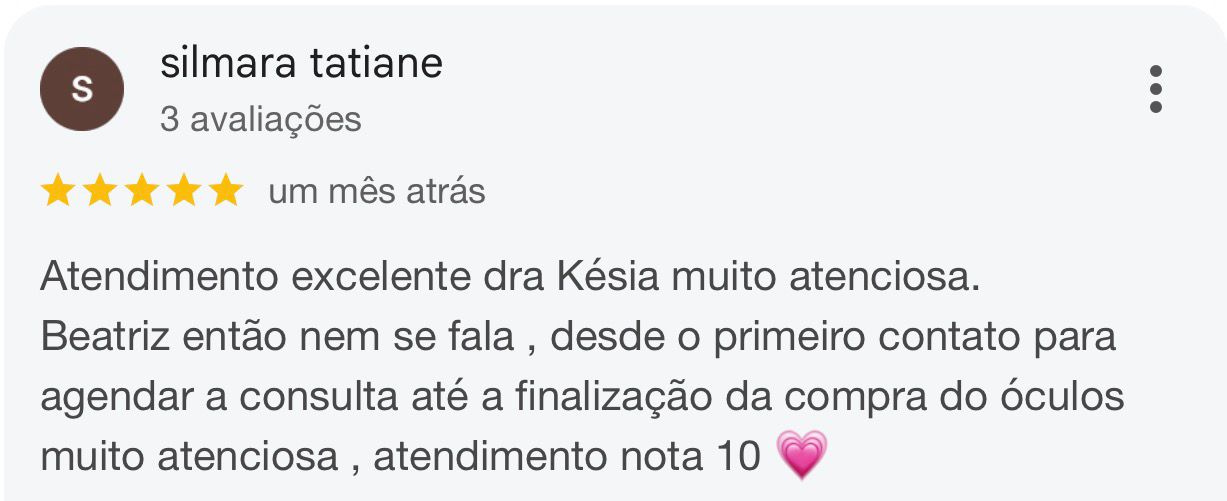Click the name "Késia" in the review
The height and width of the screenshot is (501, 1227).
[x=607, y=277]
